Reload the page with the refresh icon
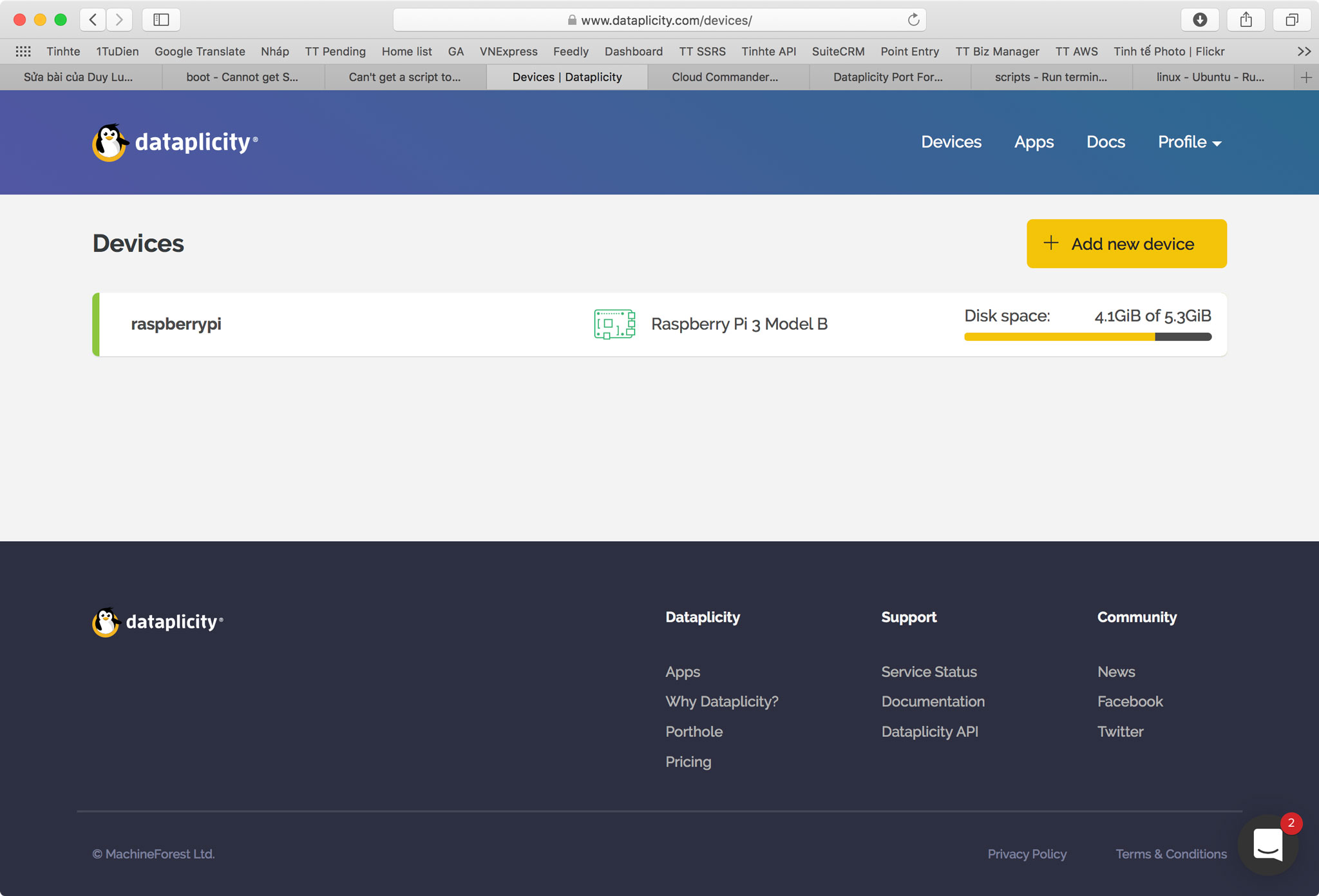1319x896 pixels. (x=913, y=20)
